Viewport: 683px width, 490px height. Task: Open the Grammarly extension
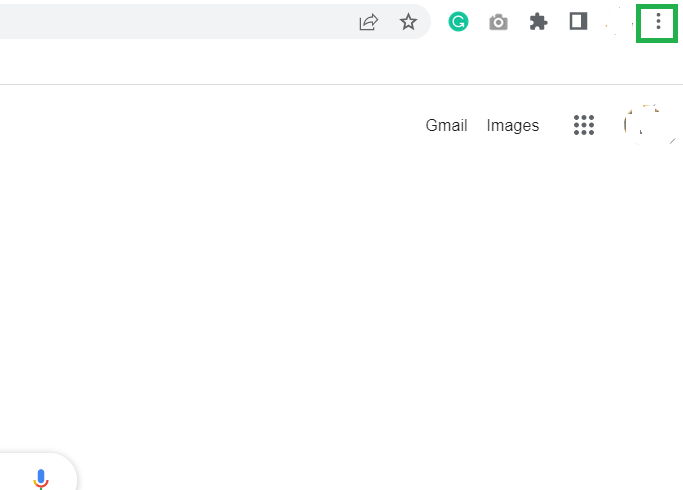pyautogui.click(x=458, y=22)
